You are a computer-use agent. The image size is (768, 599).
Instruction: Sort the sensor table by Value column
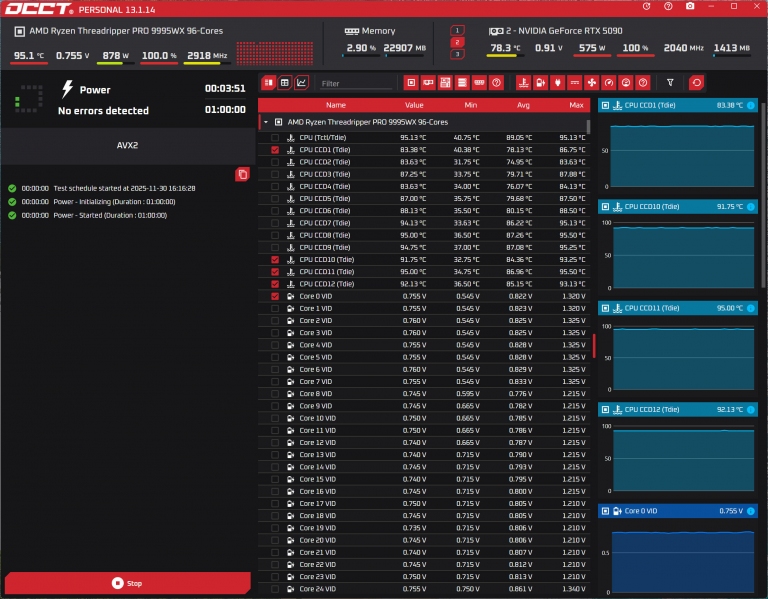click(x=414, y=105)
